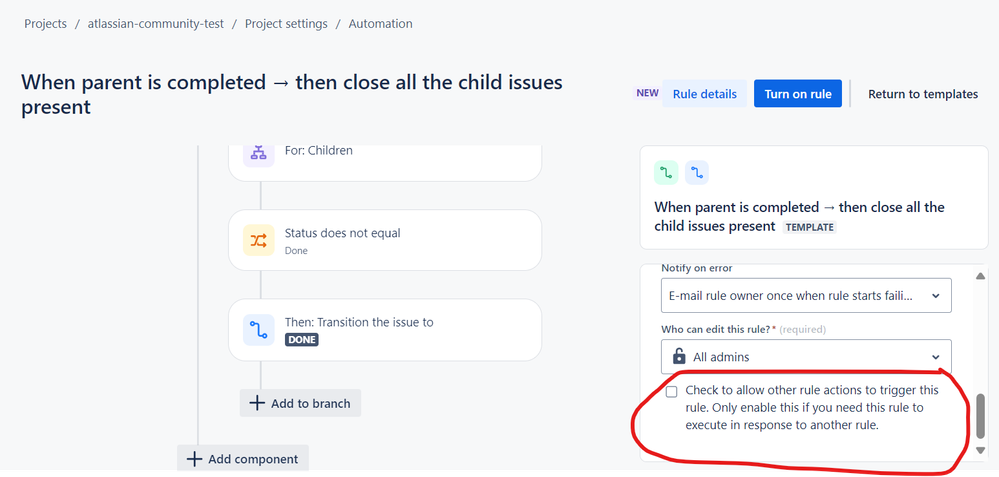Viewport: 999px width, 477px height.
Task: Open Project settings breadcrumb
Action: pos(285,23)
